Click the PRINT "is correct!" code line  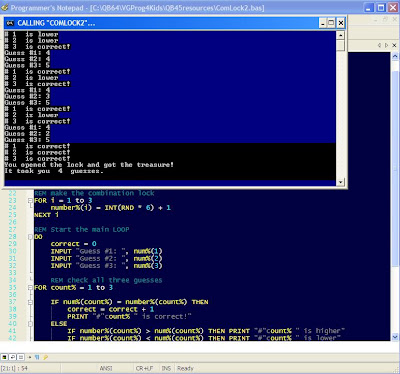[x=129, y=317]
